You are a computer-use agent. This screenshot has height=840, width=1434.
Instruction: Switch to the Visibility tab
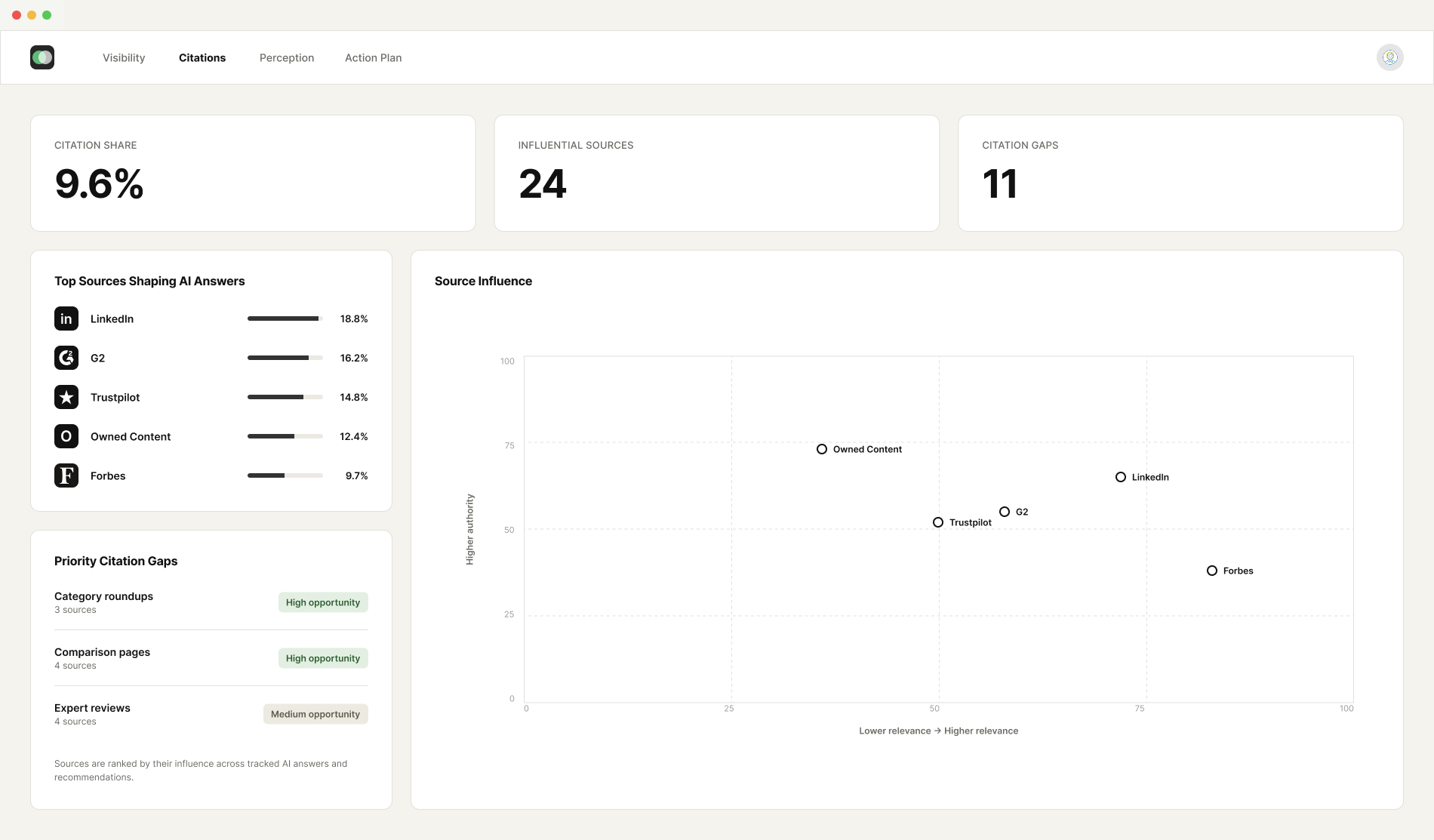tap(124, 57)
